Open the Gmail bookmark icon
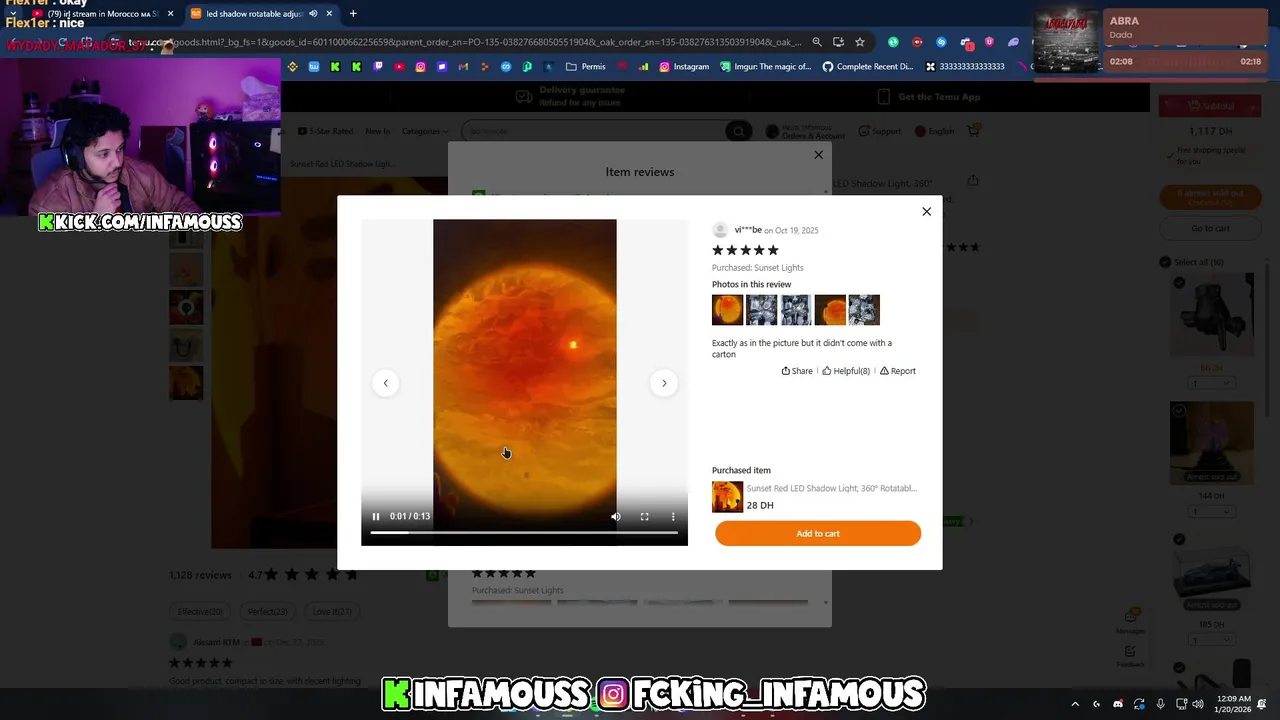The image size is (1280, 720). tap(463, 67)
